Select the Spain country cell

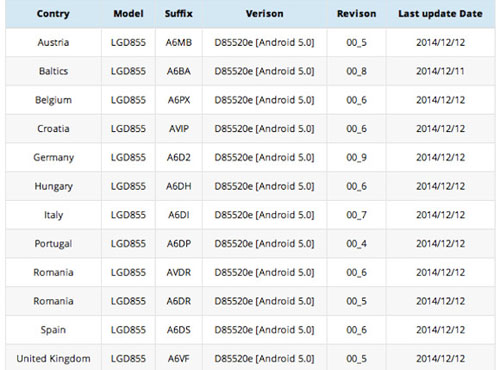[x=53, y=330]
